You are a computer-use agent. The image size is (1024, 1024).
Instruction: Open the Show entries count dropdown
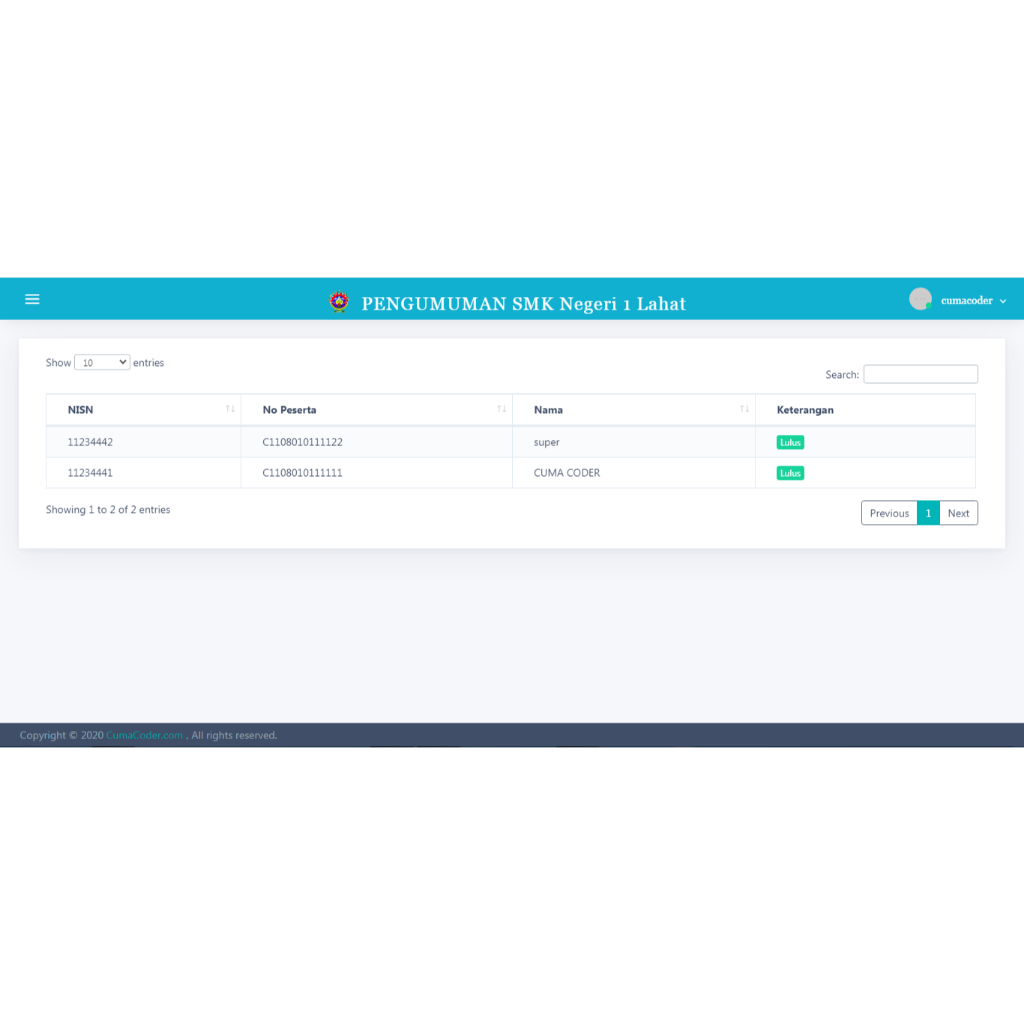102,362
